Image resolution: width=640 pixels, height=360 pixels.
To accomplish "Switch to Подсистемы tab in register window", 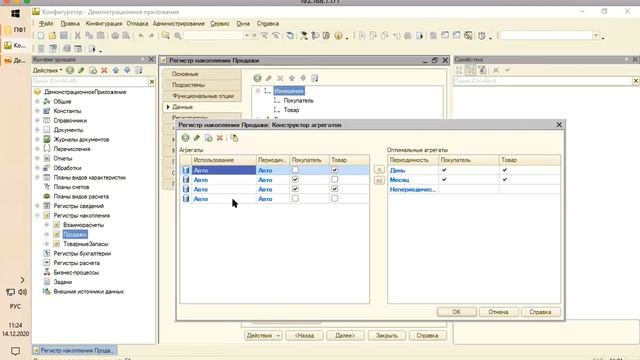I will pos(202,85).
